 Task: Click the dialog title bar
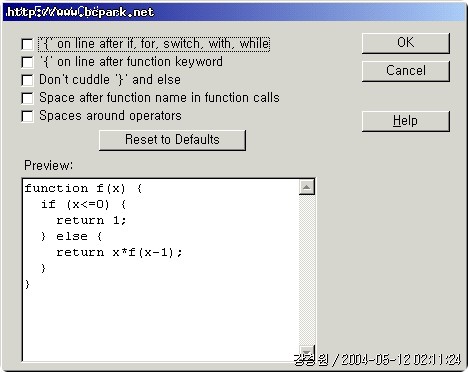pos(234,12)
